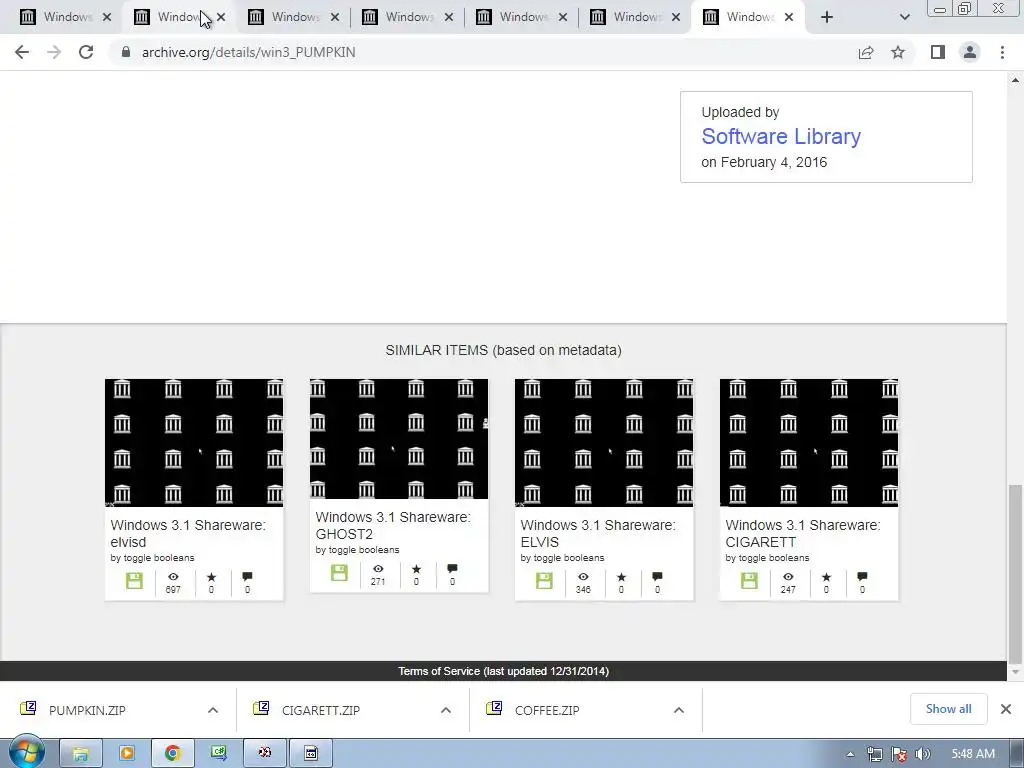
Task: Click the views eye icon on GHOST2 card
Action: (378, 569)
